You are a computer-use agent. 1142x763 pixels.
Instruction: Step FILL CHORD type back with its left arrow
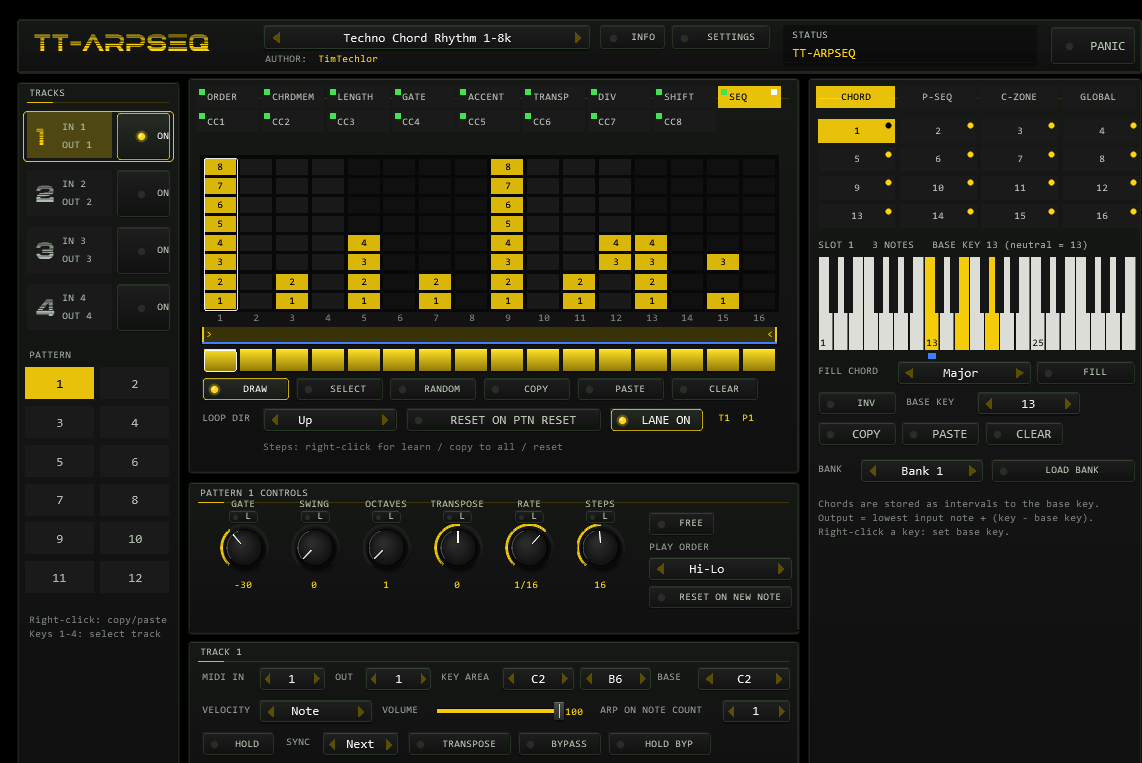click(x=909, y=373)
